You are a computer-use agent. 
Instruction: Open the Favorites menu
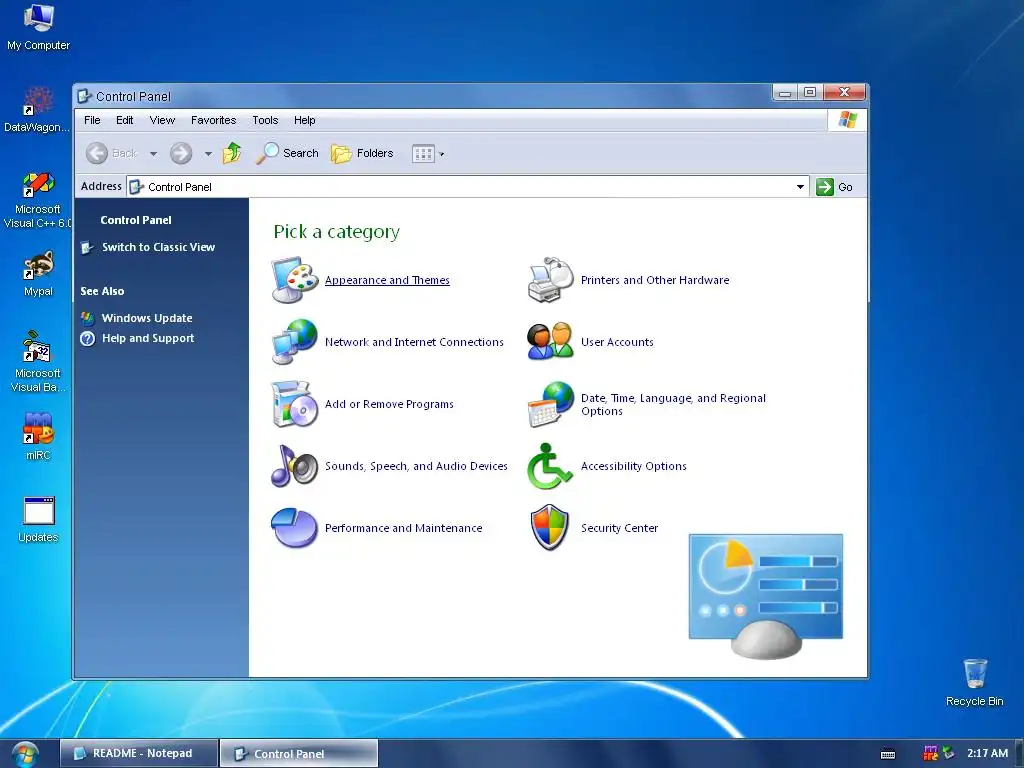click(x=214, y=120)
